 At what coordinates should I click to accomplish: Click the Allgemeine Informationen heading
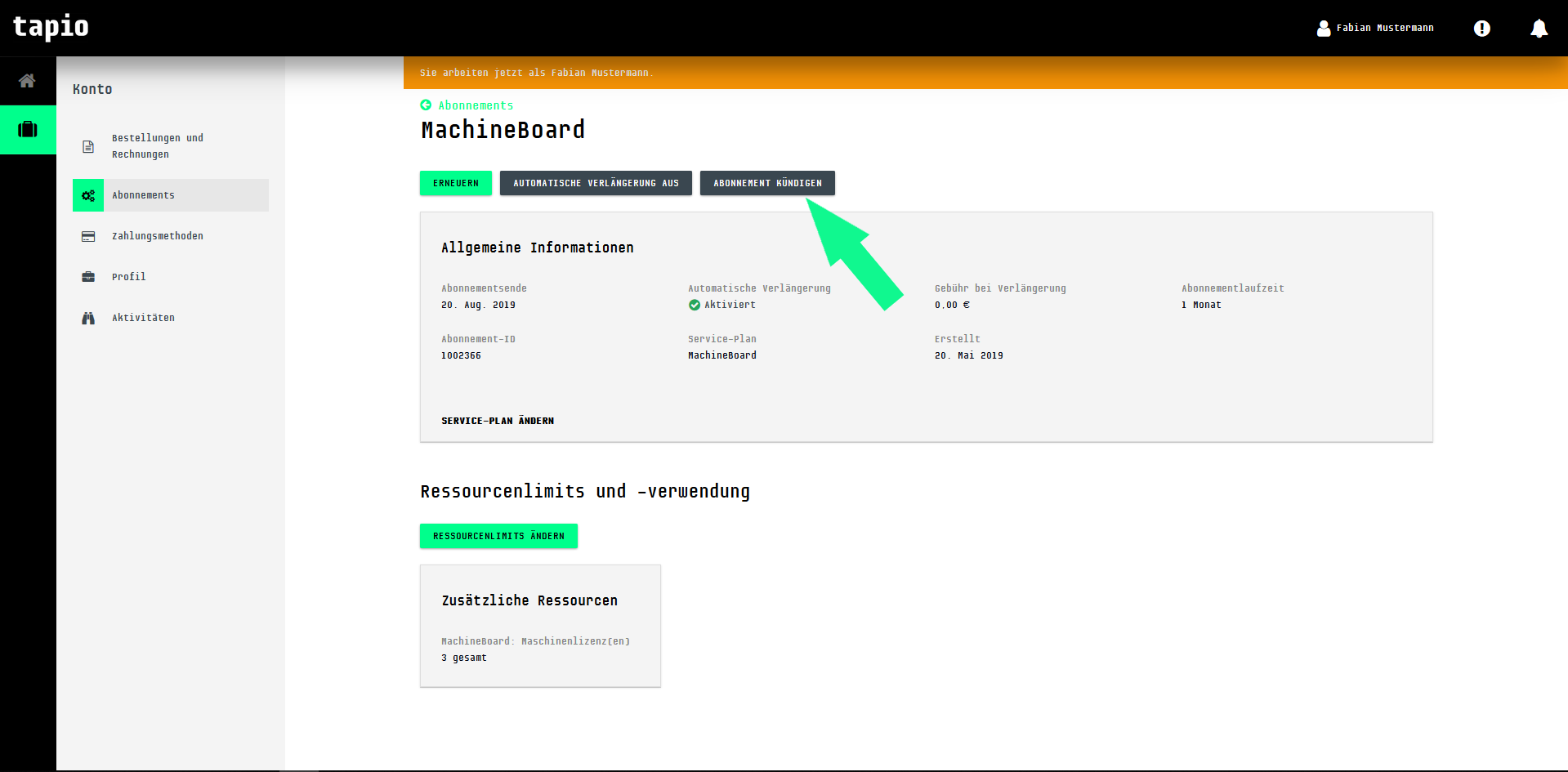point(538,248)
